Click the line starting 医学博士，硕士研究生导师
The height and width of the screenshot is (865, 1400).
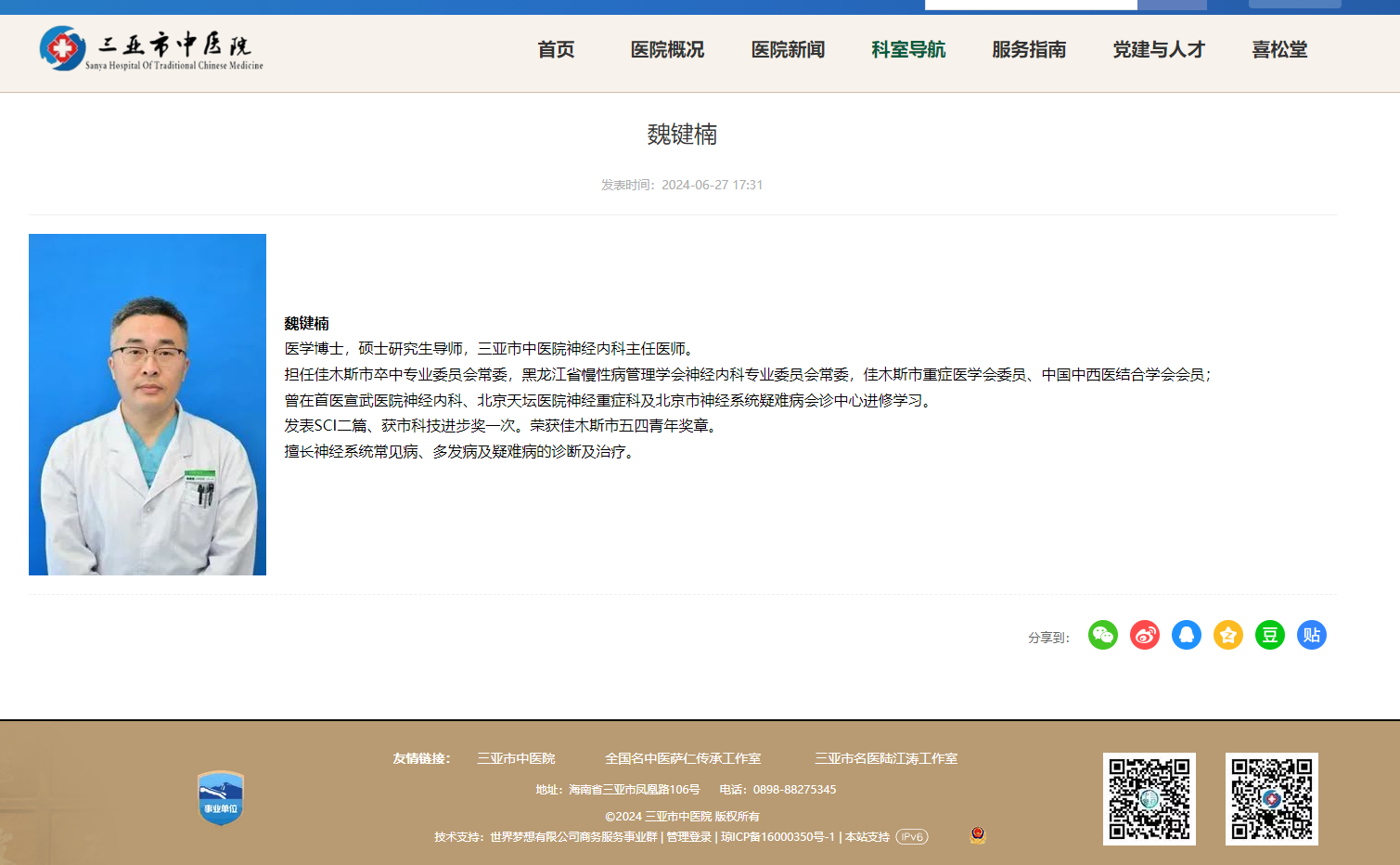coord(492,349)
